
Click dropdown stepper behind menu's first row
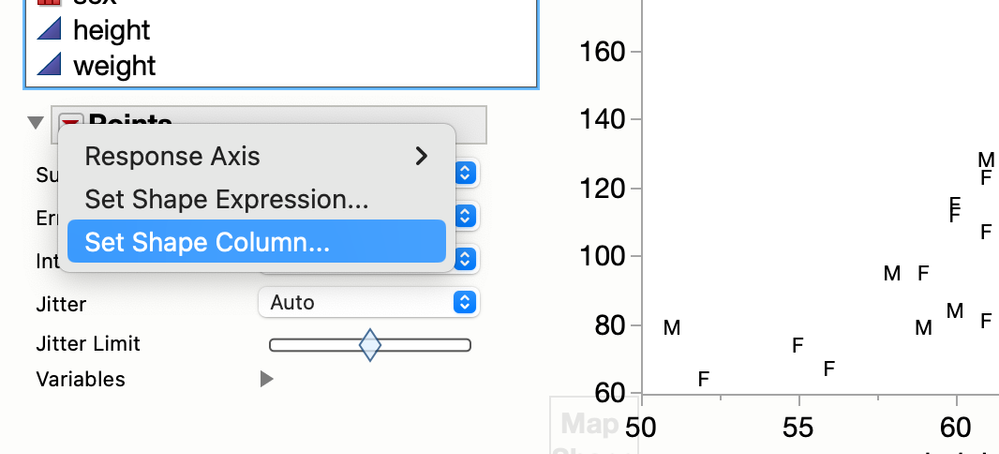click(466, 173)
